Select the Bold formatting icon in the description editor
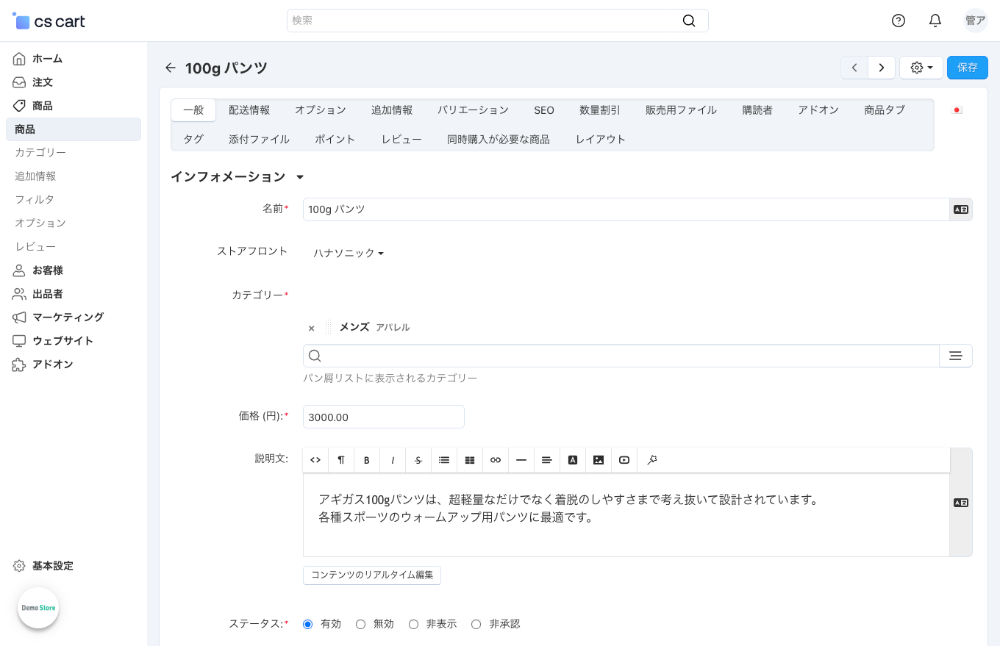The height and width of the screenshot is (646, 1000). (367, 460)
